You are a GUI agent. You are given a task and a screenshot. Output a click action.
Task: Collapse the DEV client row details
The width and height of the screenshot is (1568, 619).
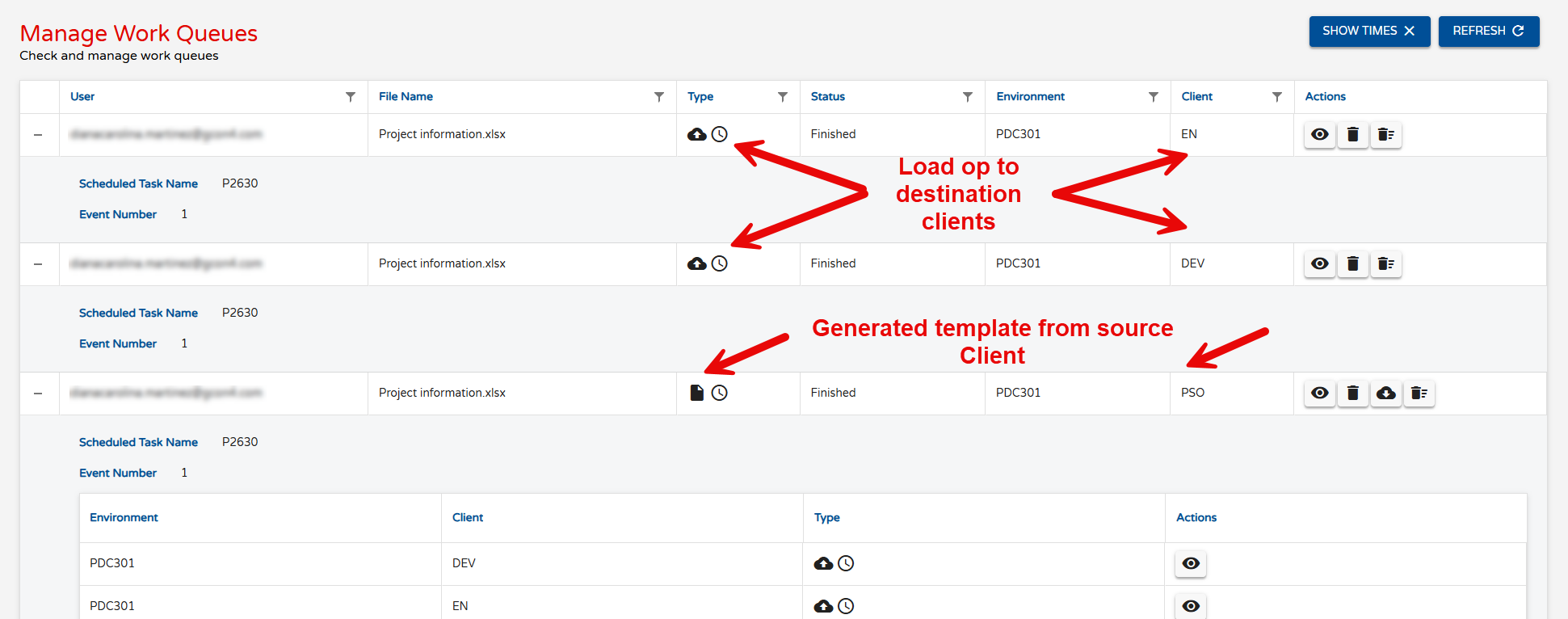[38, 264]
